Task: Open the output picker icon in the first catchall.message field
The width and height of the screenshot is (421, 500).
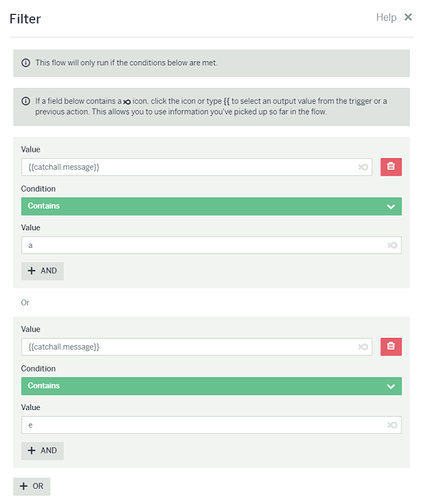Action: 363,167
